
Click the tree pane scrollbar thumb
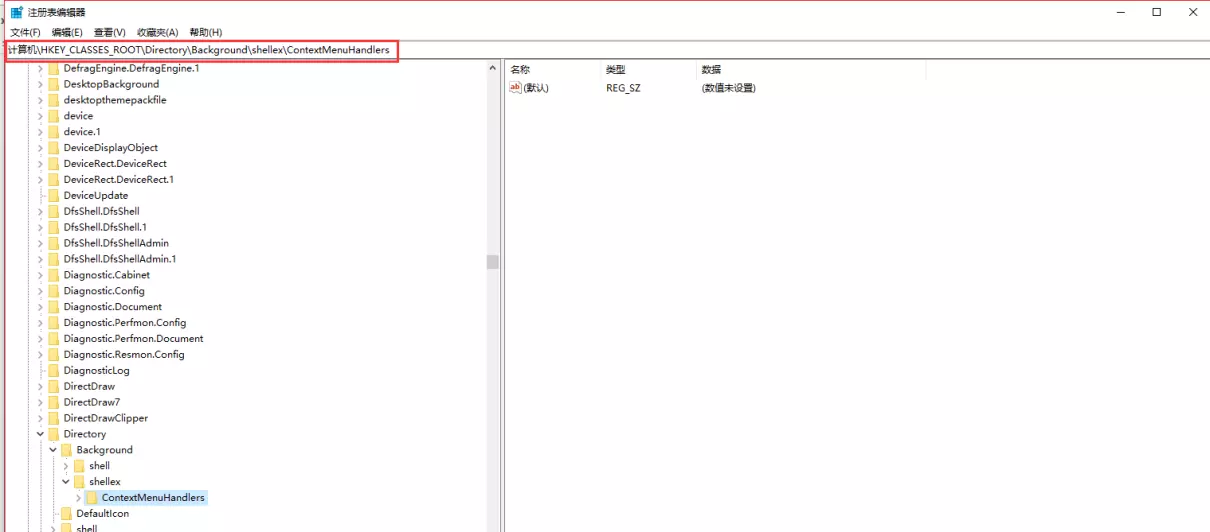[x=493, y=262]
